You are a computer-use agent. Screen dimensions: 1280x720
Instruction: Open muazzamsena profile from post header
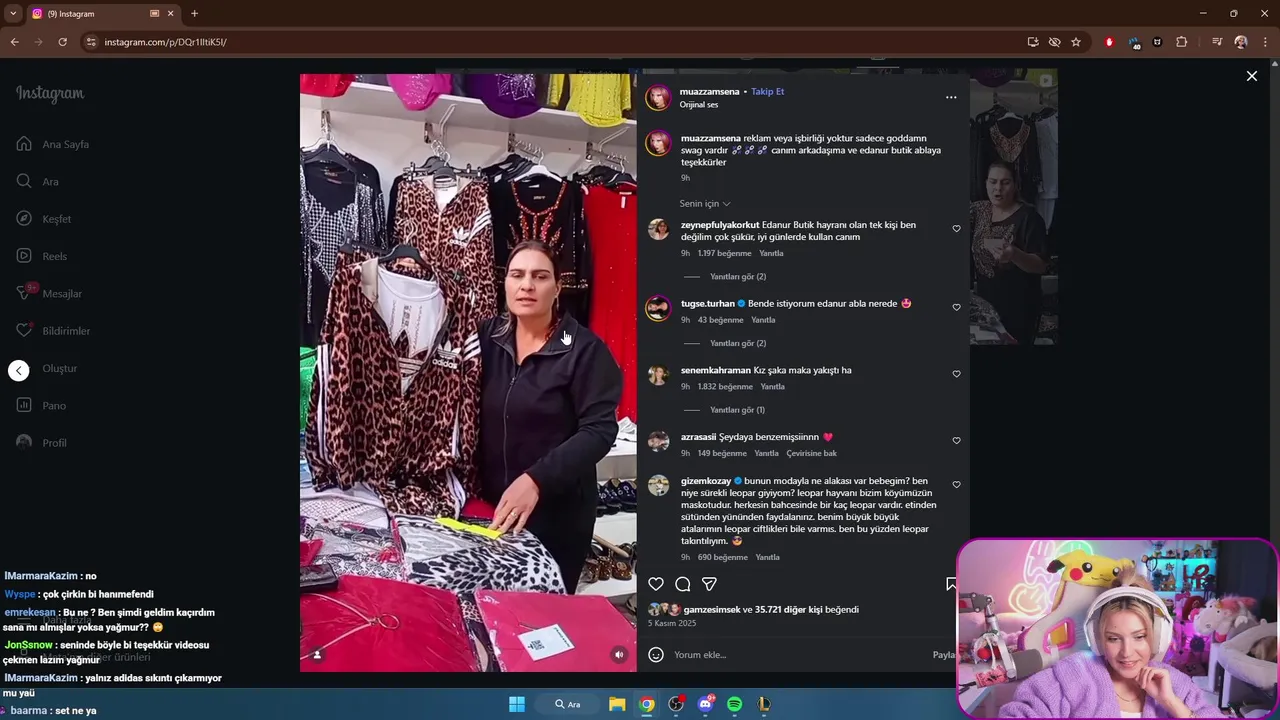pyautogui.click(x=709, y=91)
